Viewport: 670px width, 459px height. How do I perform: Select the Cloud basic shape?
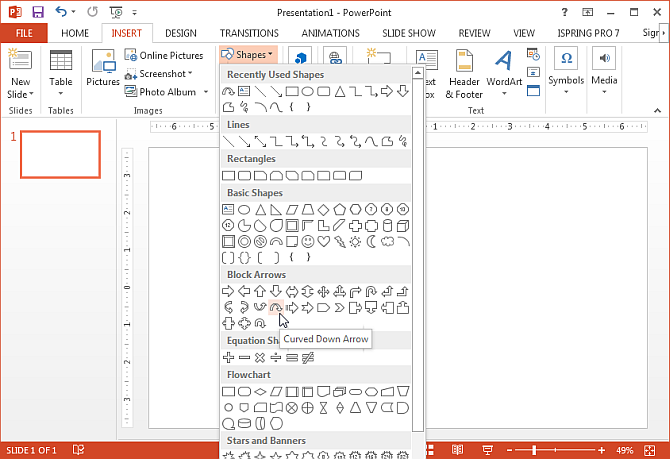point(387,242)
